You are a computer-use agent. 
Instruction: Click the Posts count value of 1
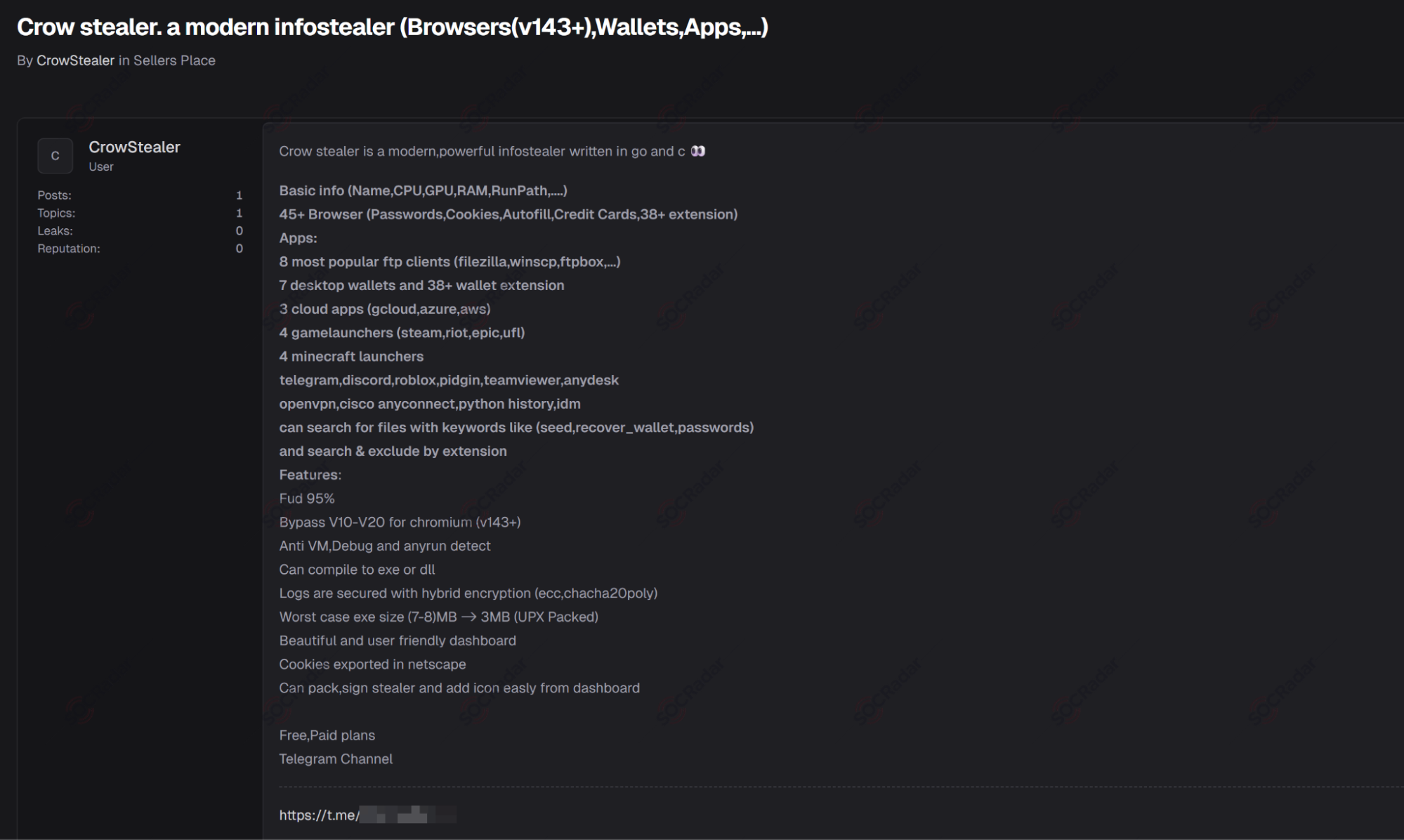pos(240,195)
